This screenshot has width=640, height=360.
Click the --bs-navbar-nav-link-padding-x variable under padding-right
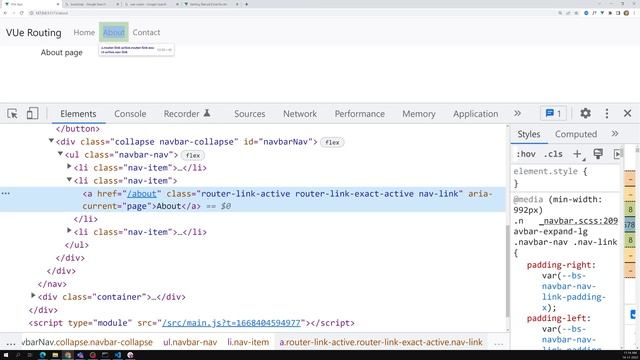[x=573, y=291]
